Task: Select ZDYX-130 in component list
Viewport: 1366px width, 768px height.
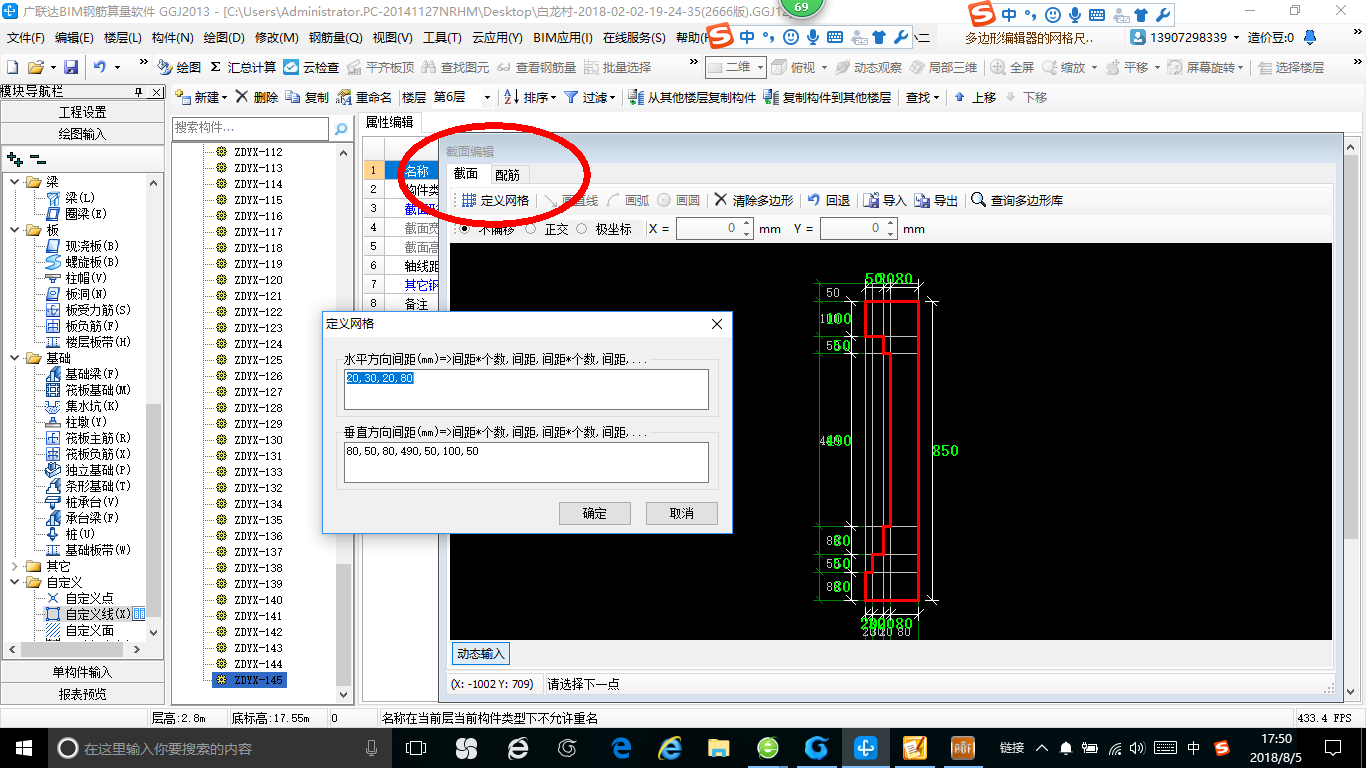Action: (258, 440)
